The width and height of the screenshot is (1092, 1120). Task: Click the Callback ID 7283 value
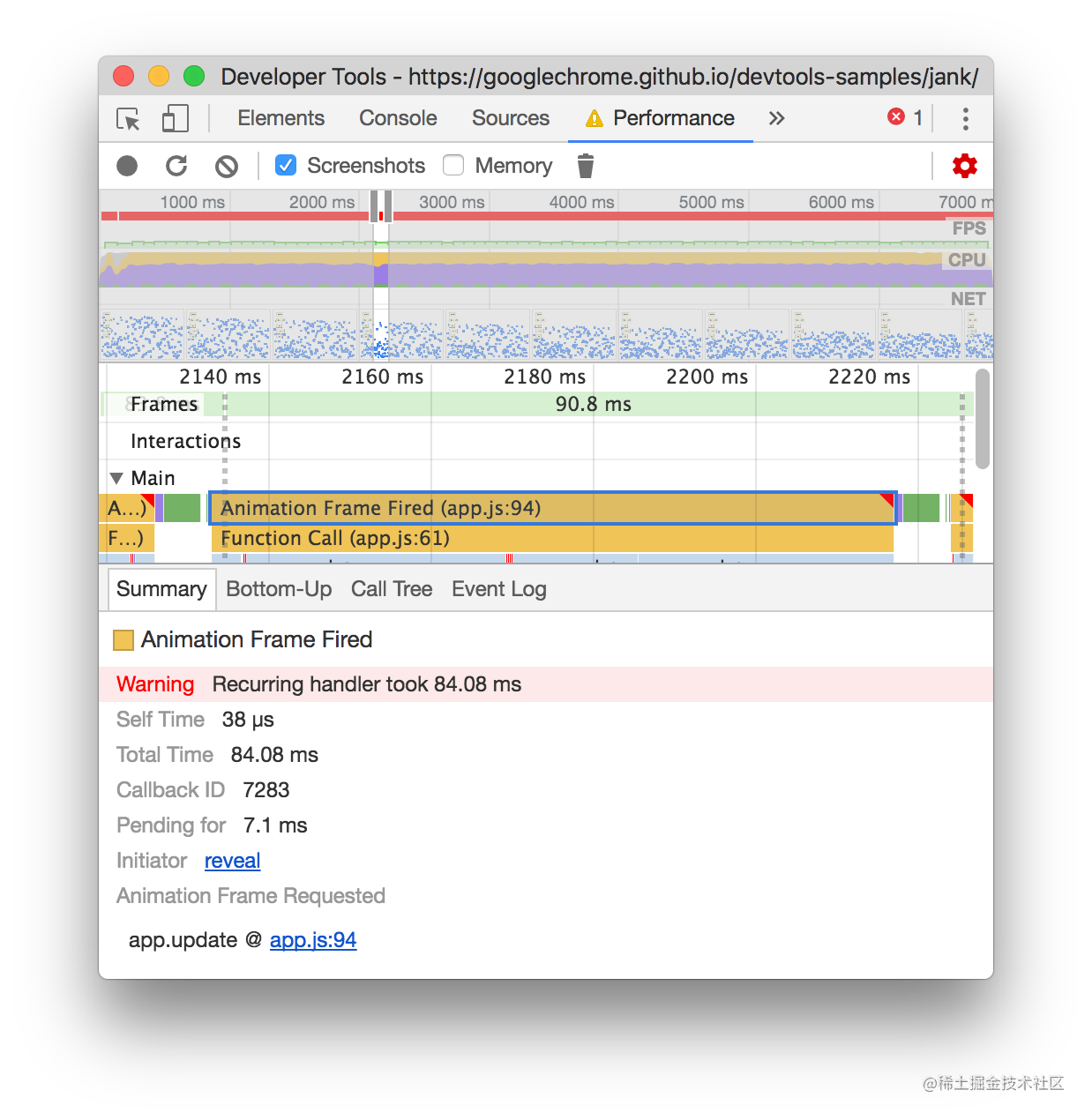[266, 790]
